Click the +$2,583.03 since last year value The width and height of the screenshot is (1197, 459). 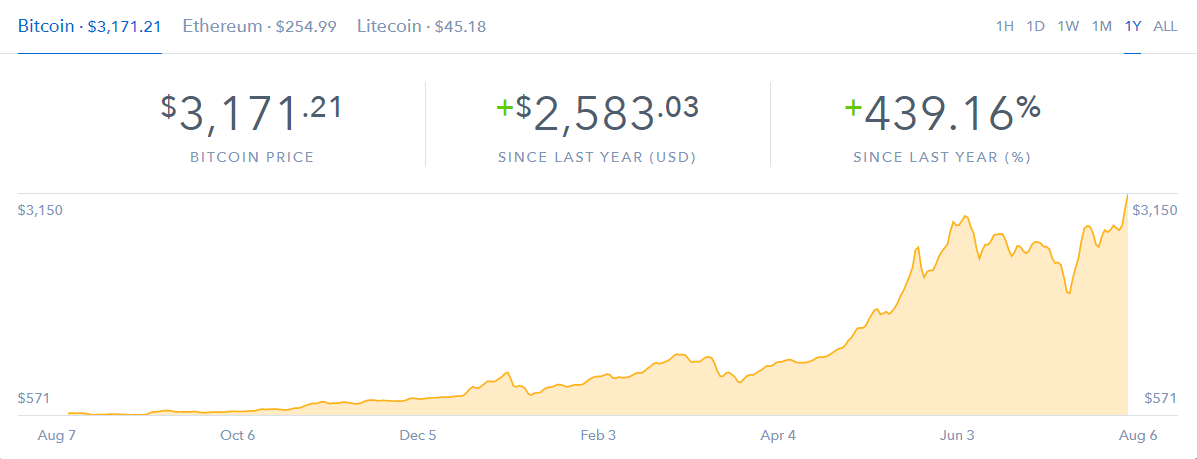pos(597,115)
